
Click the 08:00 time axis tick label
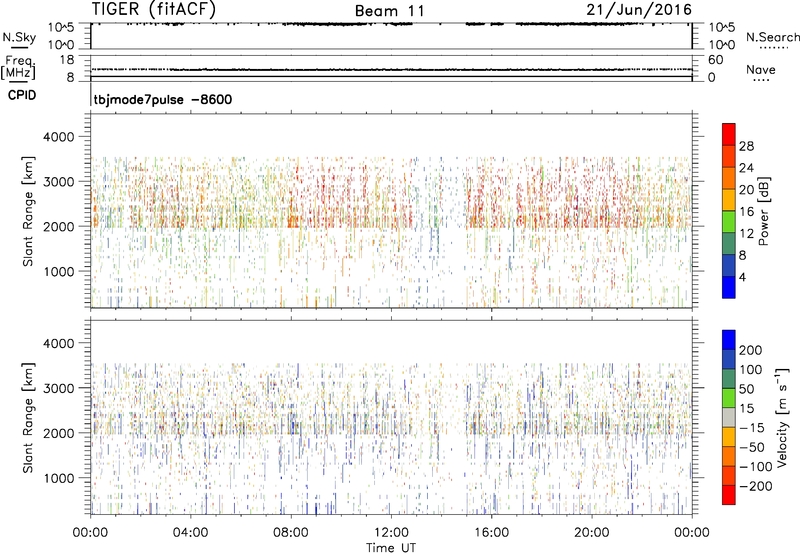pyautogui.click(x=291, y=533)
